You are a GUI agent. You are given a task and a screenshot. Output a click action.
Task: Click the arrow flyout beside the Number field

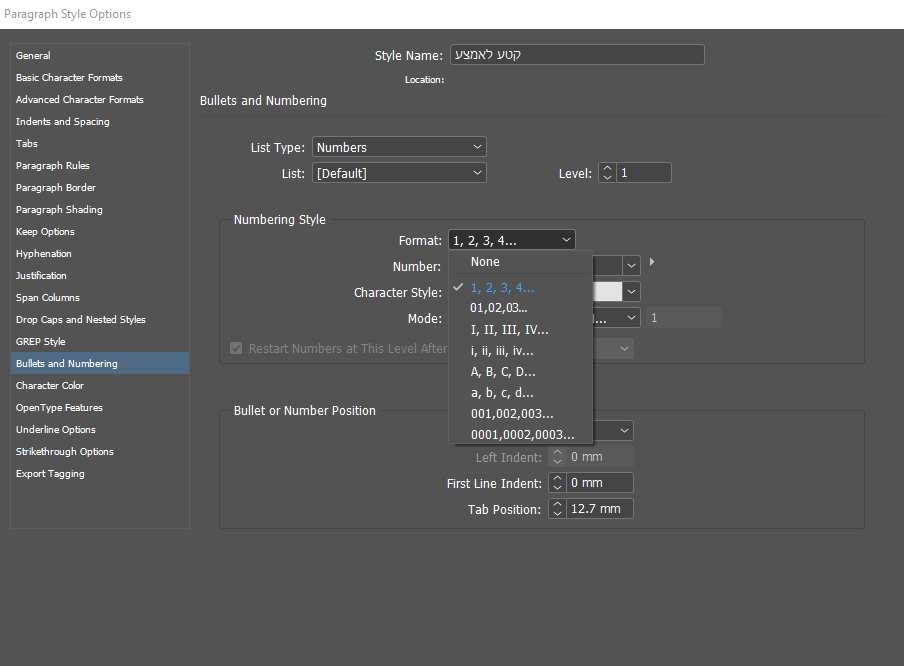point(652,262)
